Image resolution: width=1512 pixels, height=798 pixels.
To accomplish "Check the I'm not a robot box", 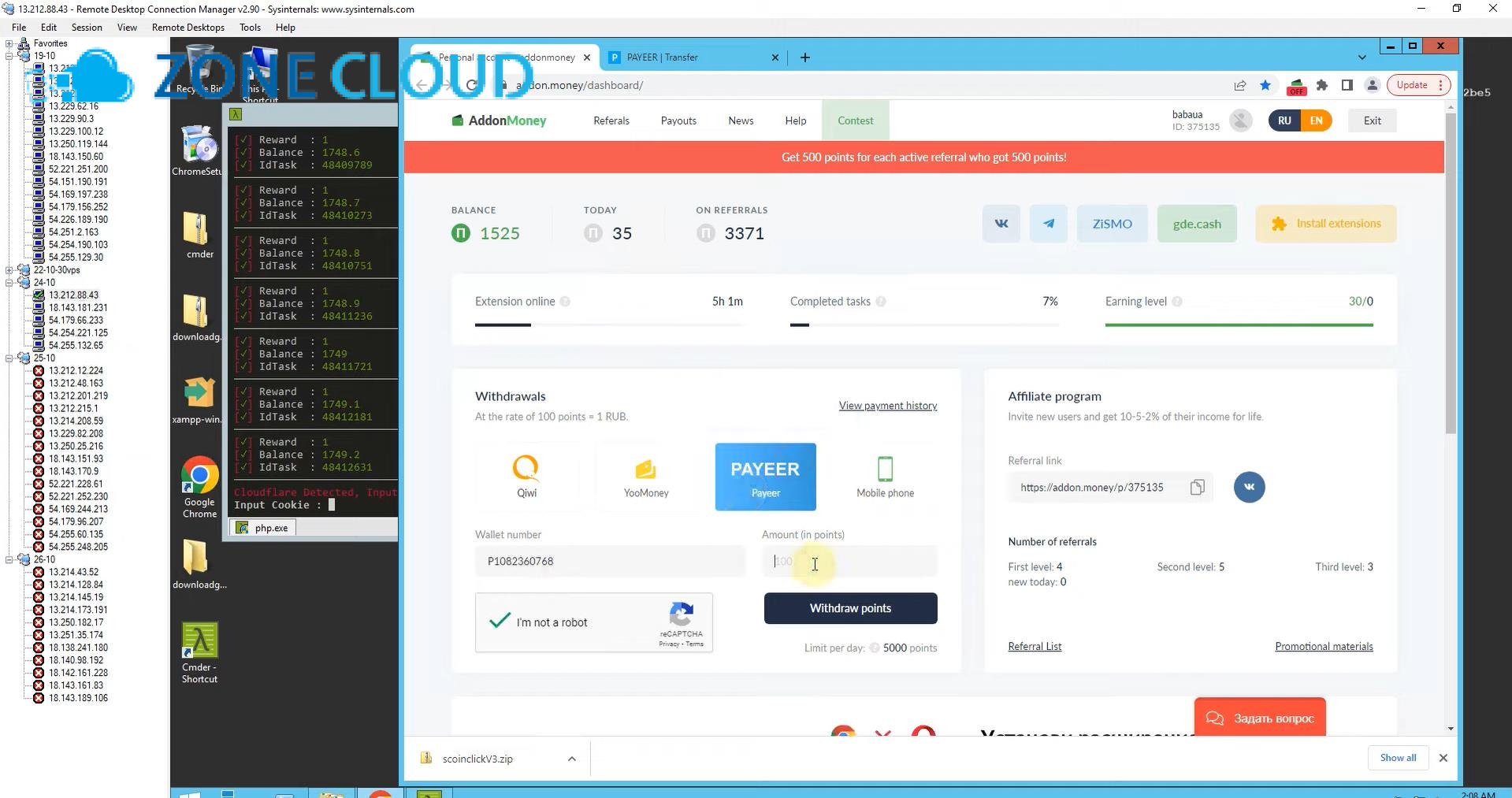I will (x=498, y=622).
